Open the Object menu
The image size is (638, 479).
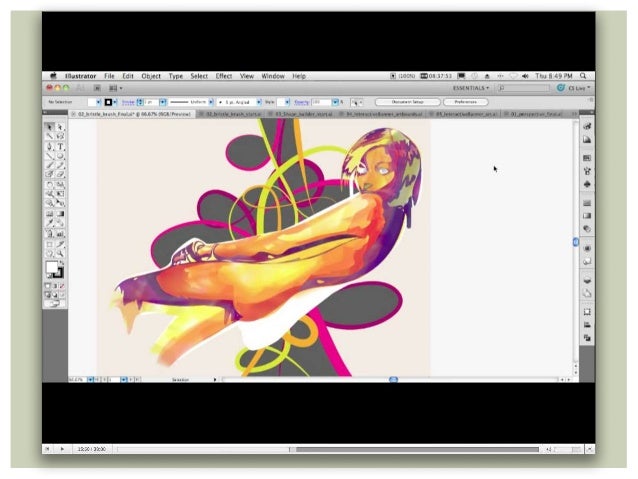tap(151, 76)
